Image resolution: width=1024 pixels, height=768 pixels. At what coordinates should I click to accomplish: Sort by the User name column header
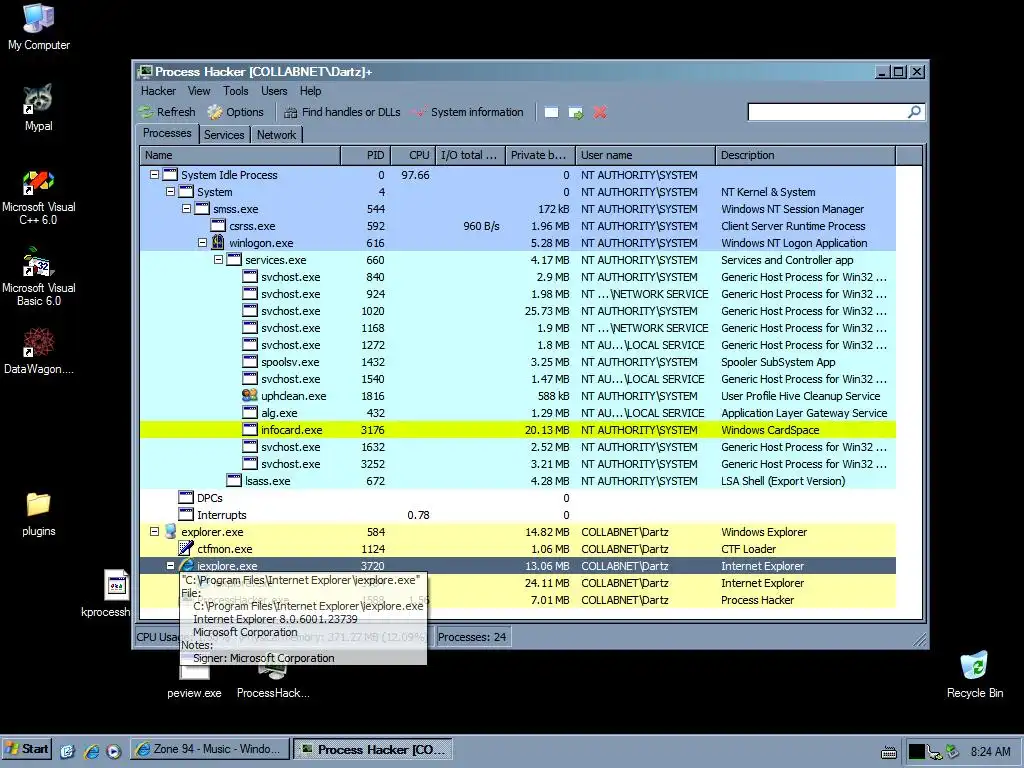[645, 155]
